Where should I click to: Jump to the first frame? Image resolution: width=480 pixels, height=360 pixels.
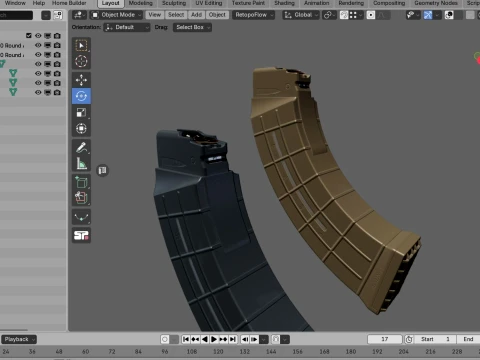click(x=186, y=339)
